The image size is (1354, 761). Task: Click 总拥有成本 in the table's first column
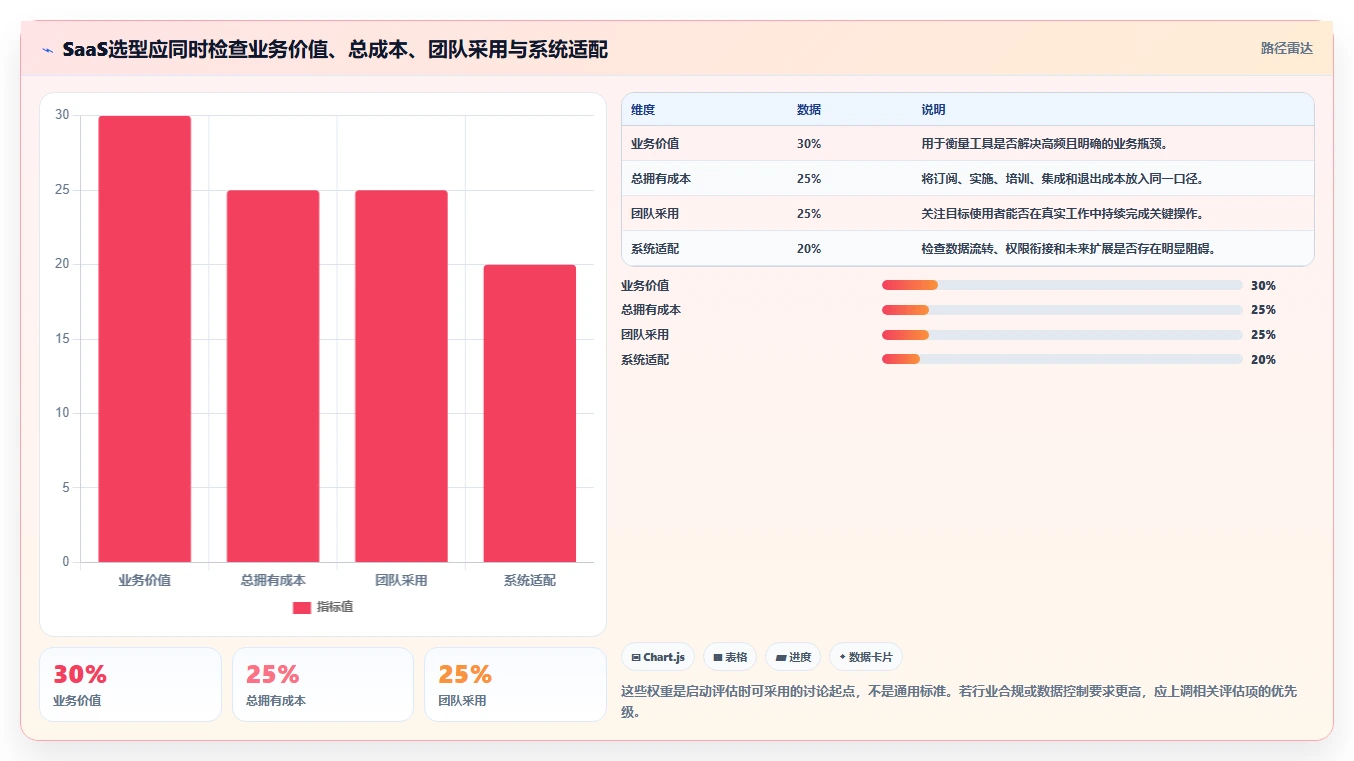[x=661, y=179]
